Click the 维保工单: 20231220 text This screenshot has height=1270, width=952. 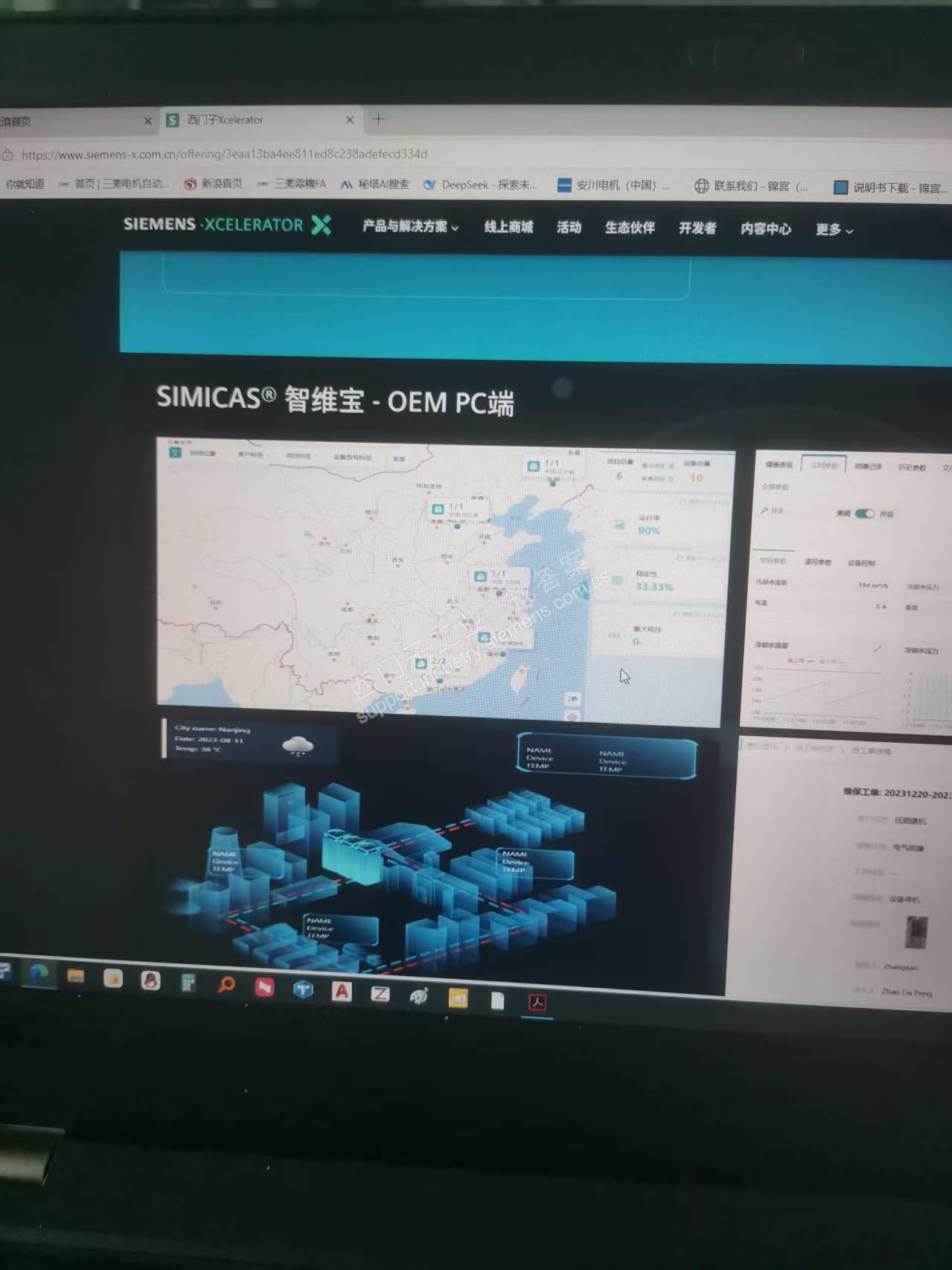897,794
